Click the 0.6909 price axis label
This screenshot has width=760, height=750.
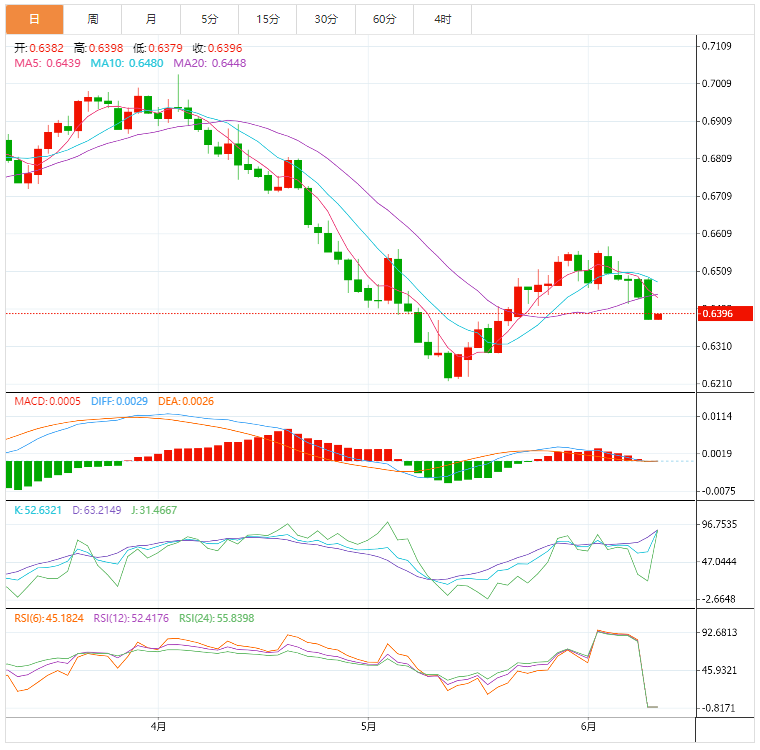[x=717, y=121]
